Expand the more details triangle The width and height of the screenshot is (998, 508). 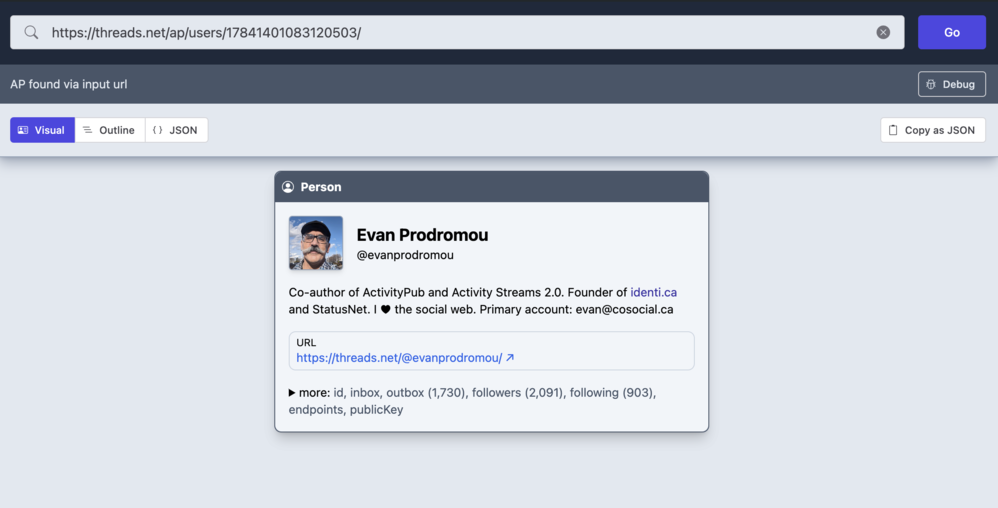292,393
